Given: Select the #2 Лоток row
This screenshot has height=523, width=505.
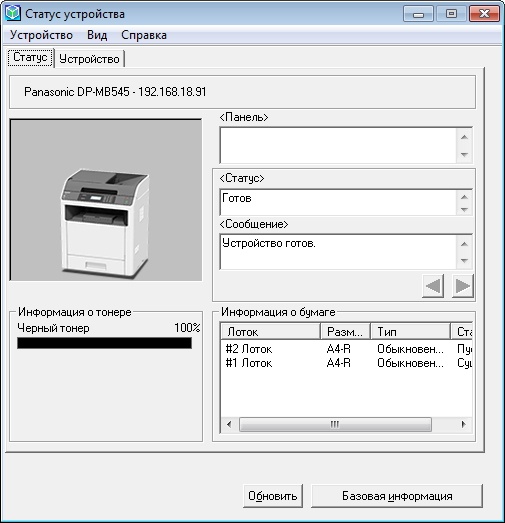Looking at the screenshot, I should [x=347, y=349].
